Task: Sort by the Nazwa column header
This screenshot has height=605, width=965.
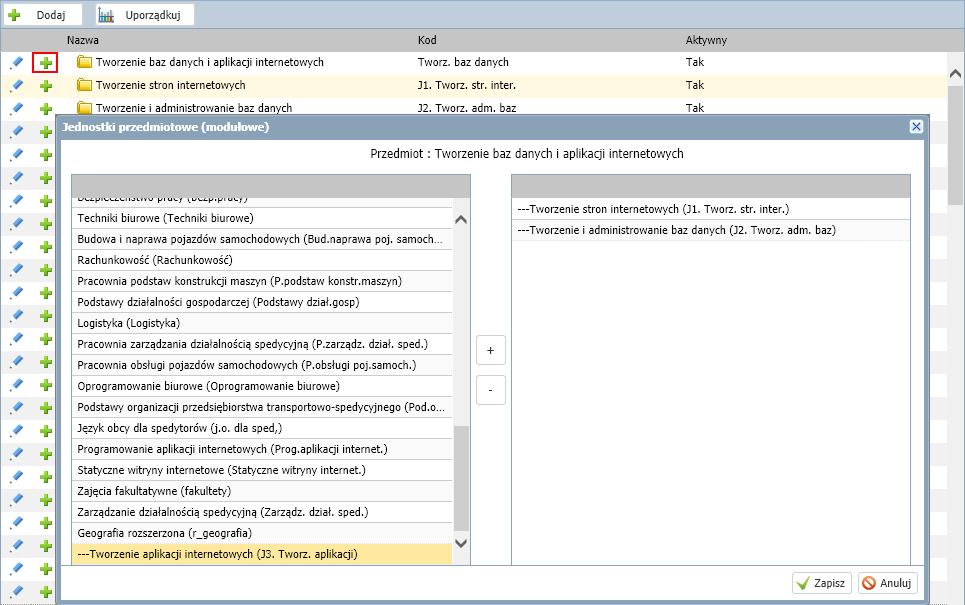Action: pyautogui.click(x=82, y=40)
